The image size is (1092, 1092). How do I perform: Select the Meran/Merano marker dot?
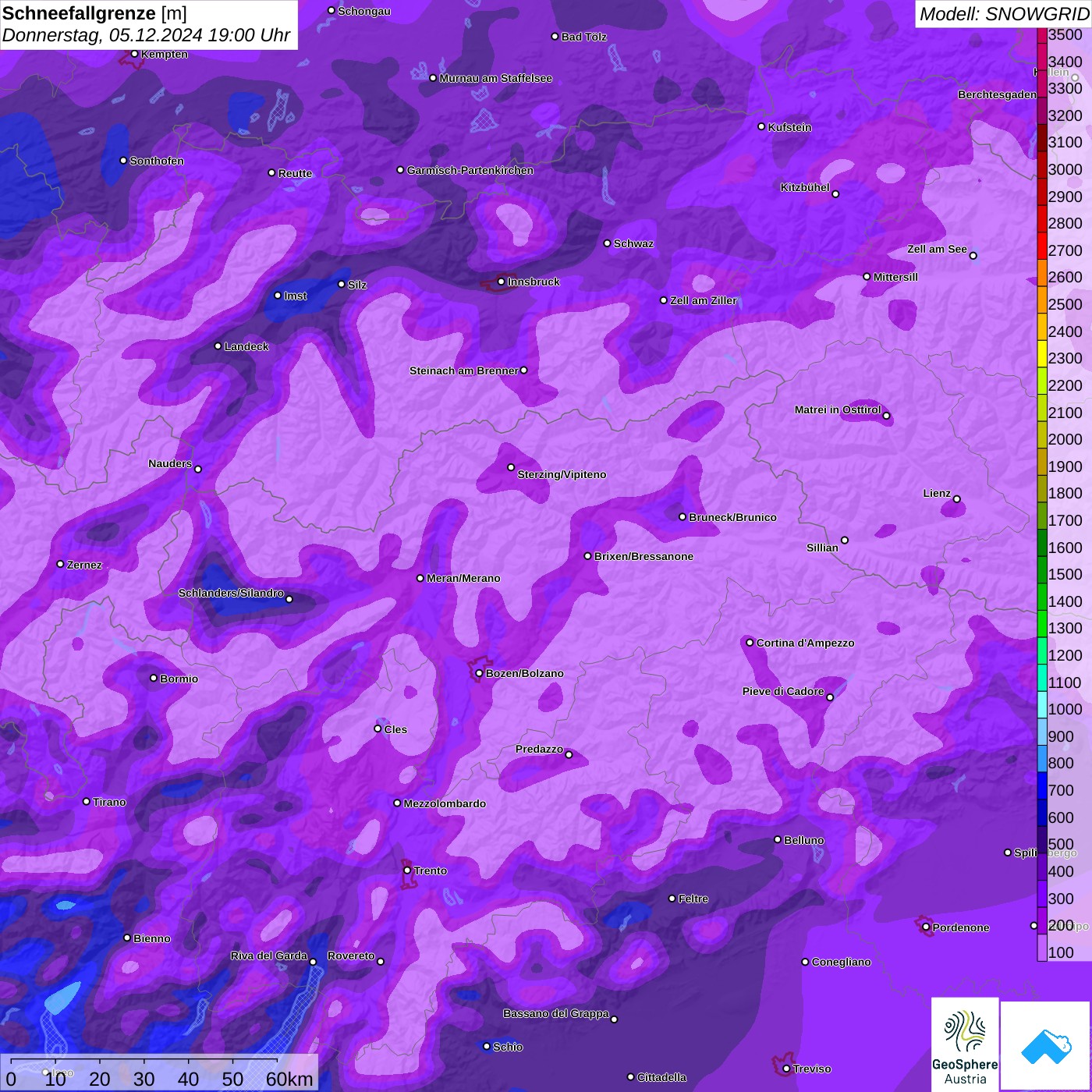pyautogui.click(x=420, y=578)
